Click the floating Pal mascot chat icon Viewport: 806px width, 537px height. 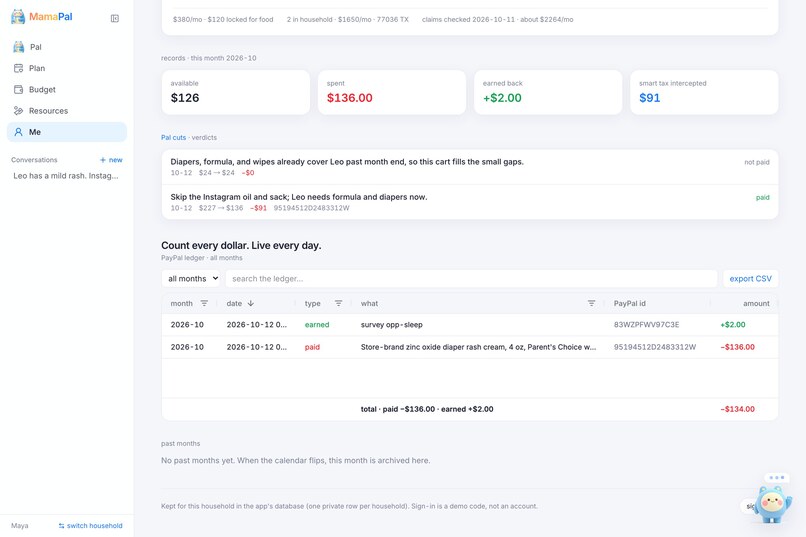click(x=773, y=504)
